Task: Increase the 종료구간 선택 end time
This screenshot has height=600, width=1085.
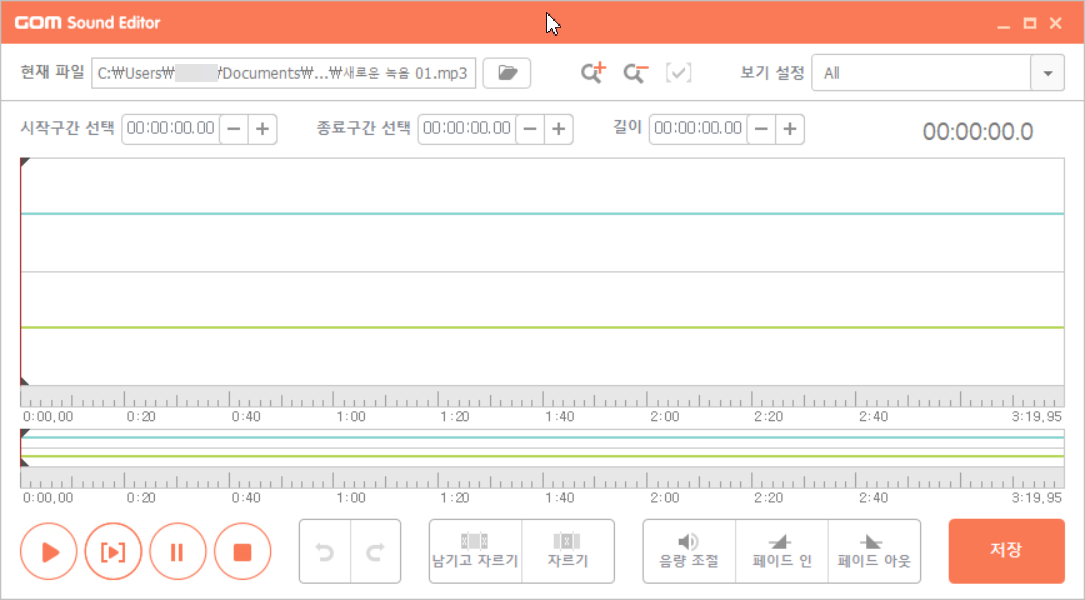Action: click(558, 129)
